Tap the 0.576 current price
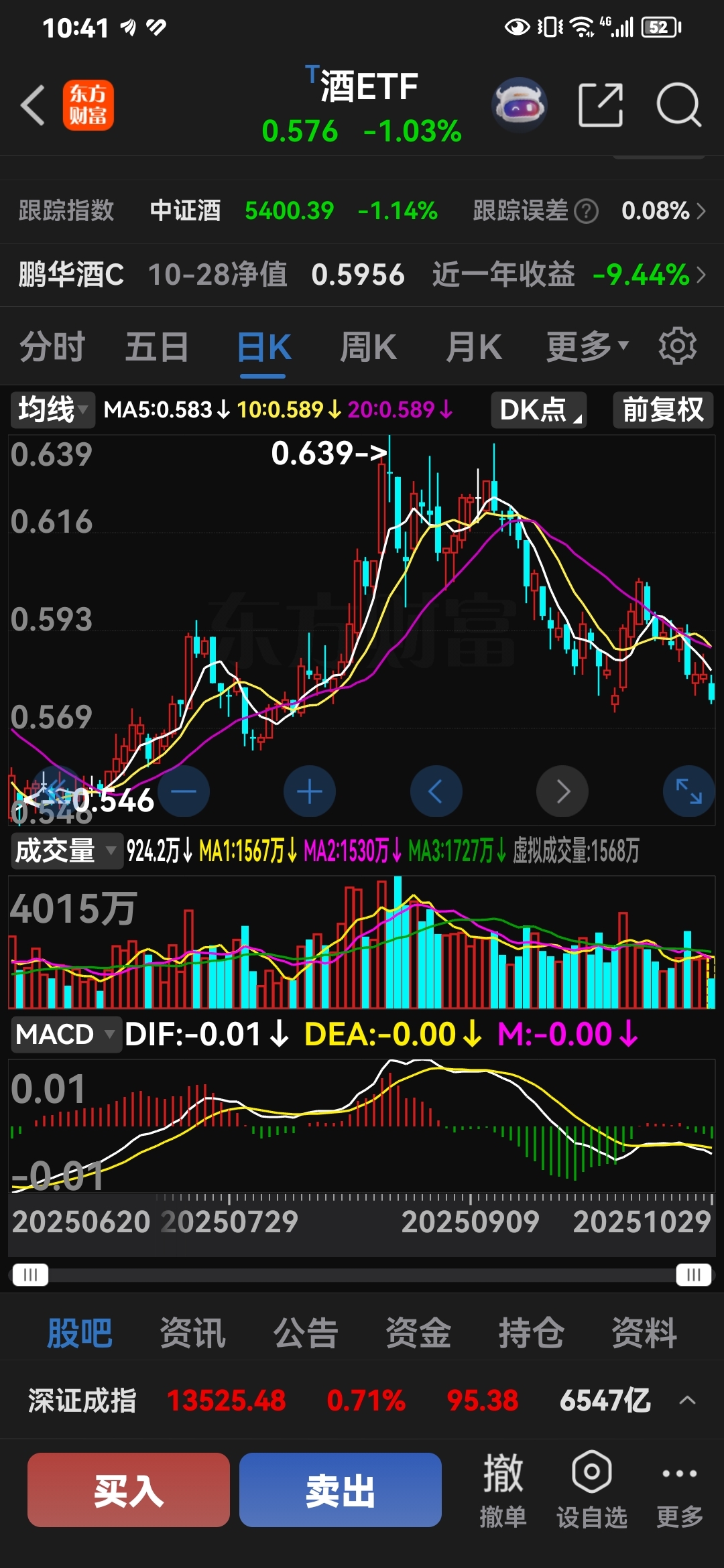 point(300,131)
